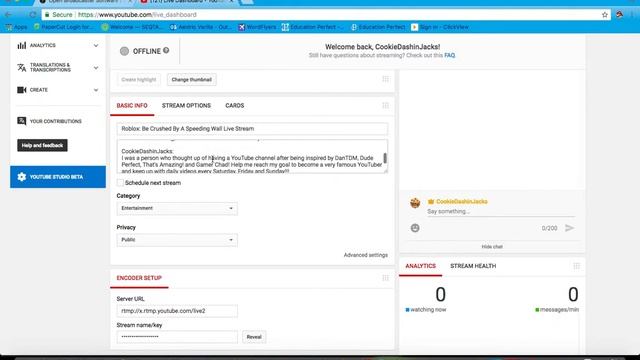Click the Help and feedback button
The width and height of the screenshot is (640, 360).
tap(42, 145)
